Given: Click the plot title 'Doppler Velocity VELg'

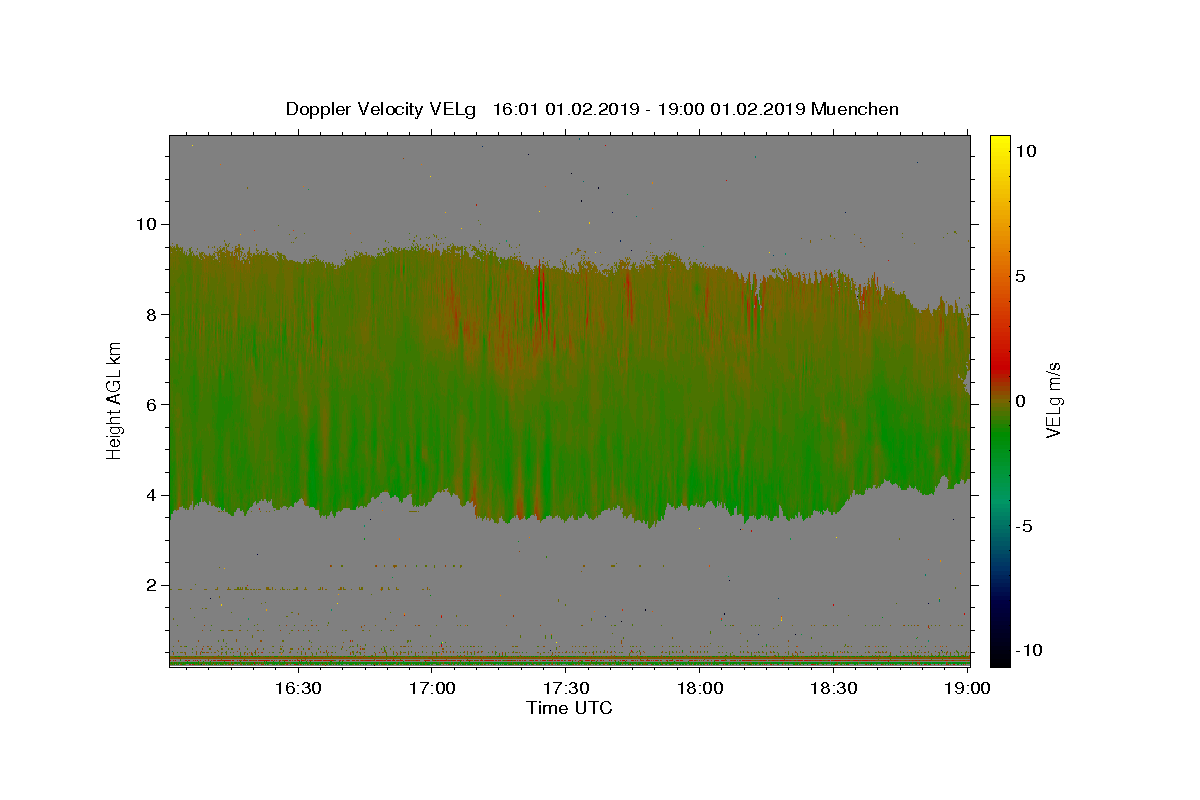Looking at the screenshot, I should click(381, 109).
